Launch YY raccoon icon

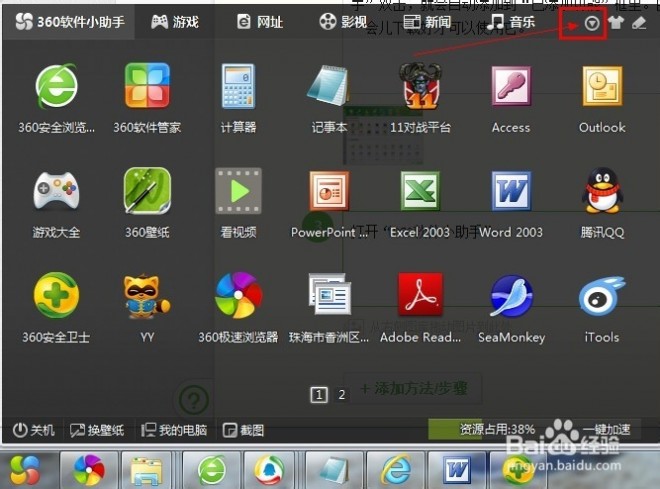pyautogui.click(x=147, y=296)
